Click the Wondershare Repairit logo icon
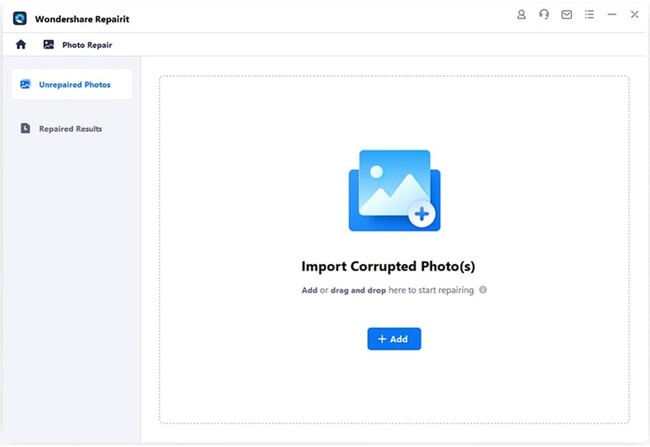Screen dimensions: 650x447 [19, 19]
